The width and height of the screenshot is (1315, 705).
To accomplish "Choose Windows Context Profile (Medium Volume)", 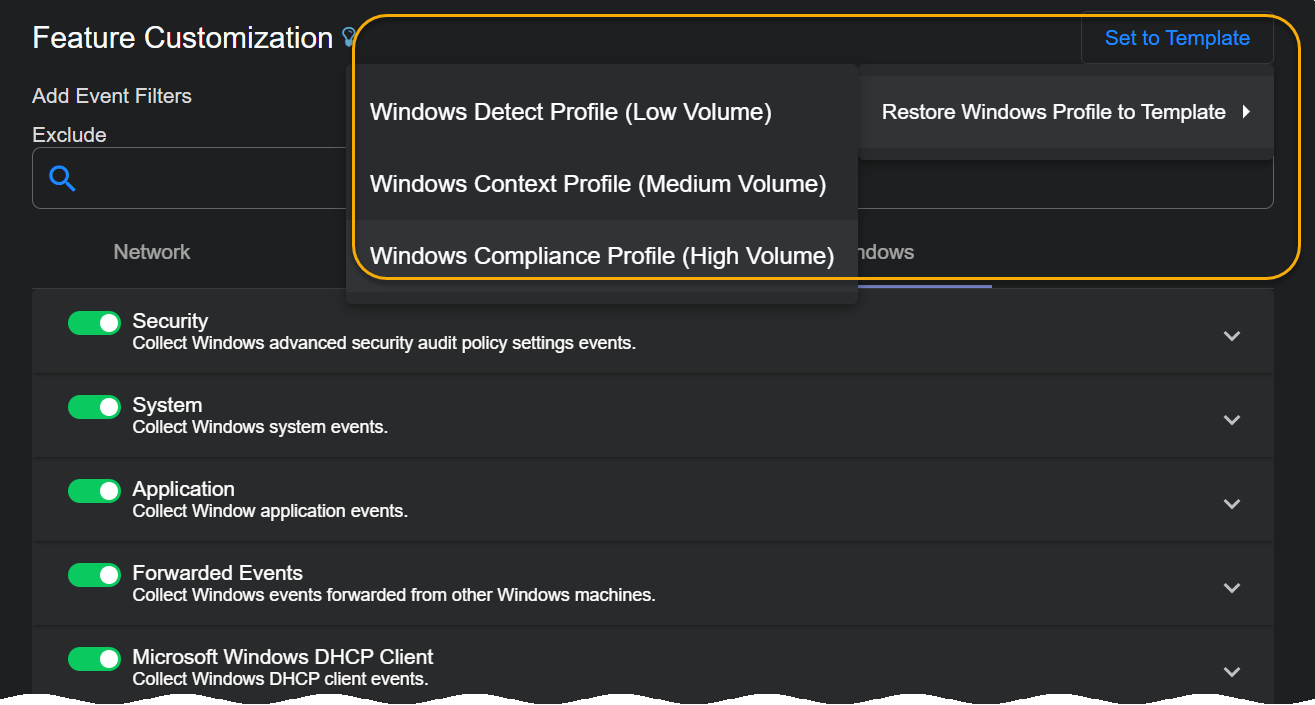I will 597,184.
